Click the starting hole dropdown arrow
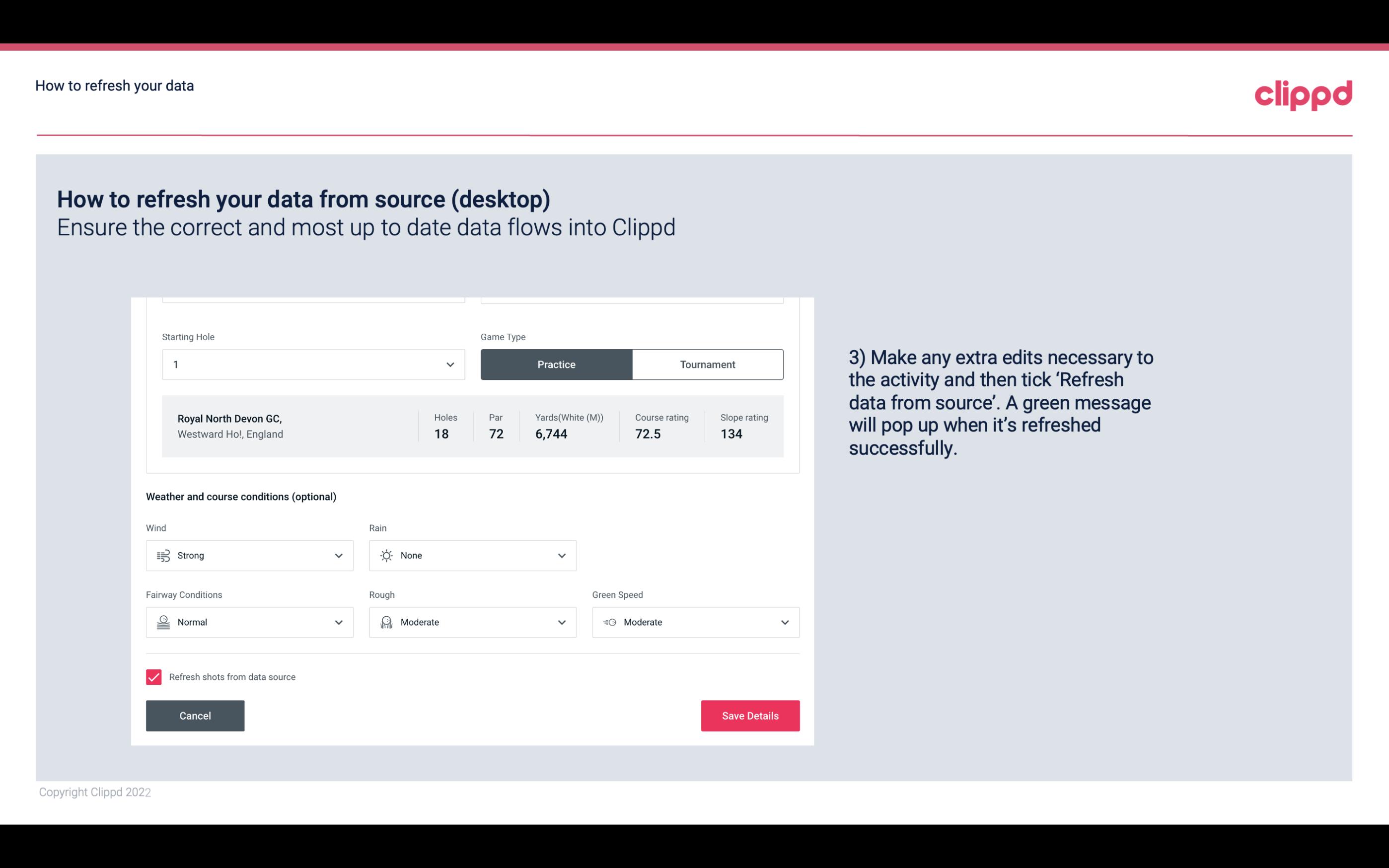1389x868 pixels. [449, 364]
